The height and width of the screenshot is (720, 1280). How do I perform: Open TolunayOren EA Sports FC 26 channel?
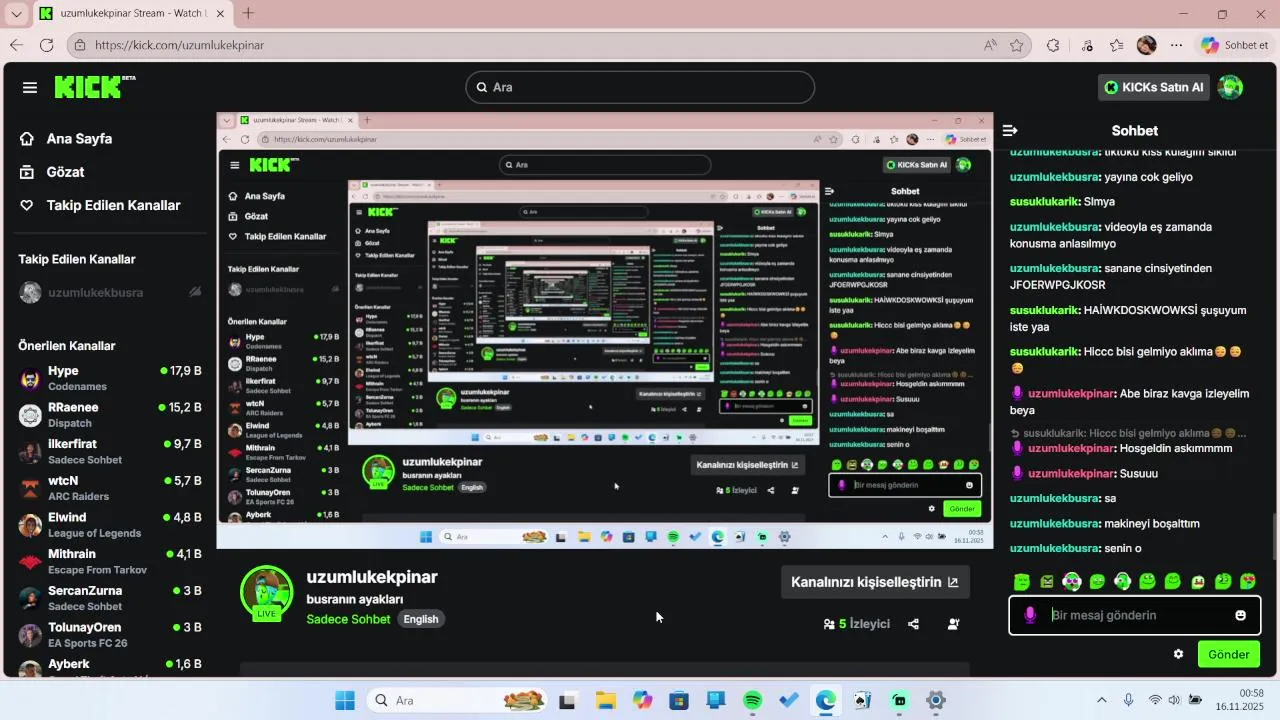[110, 635]
